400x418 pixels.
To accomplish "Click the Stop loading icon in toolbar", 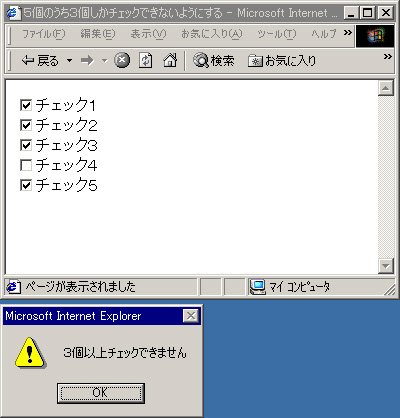I will click(x=122, y=61).
